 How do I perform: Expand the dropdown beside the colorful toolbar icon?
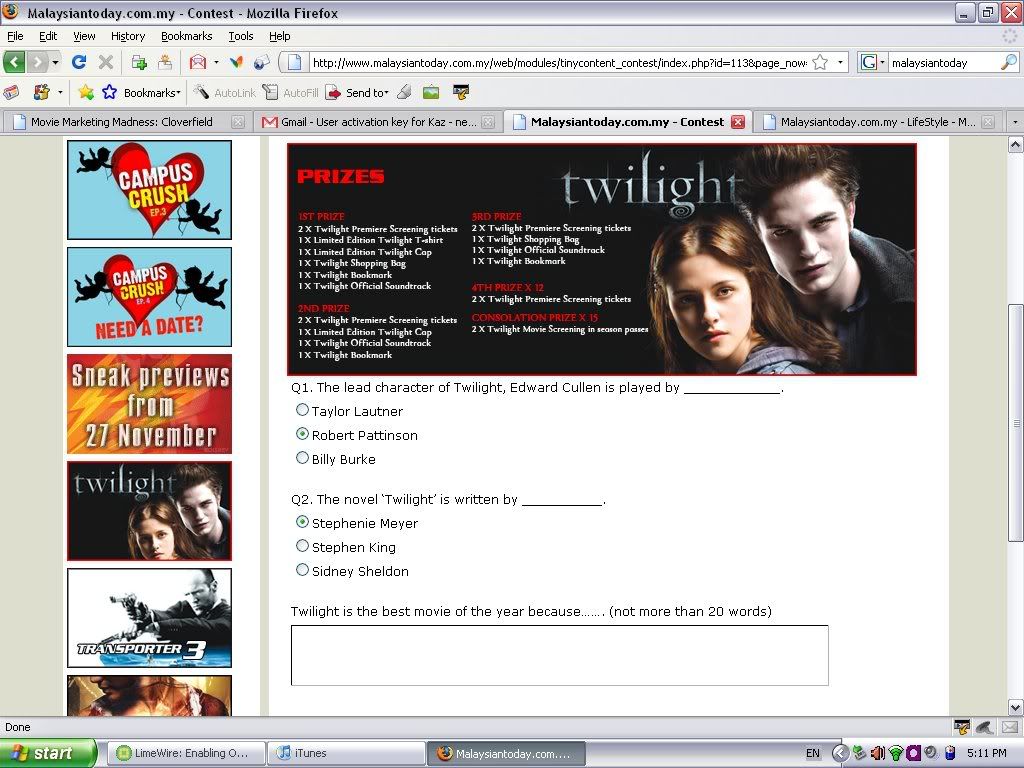(60, 93)
